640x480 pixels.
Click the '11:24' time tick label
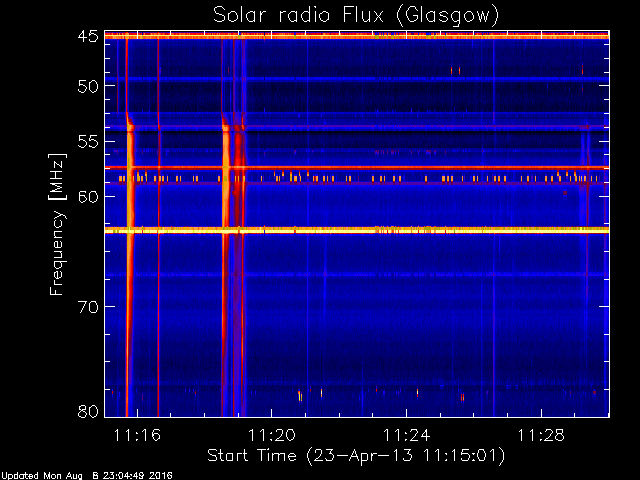407,436
